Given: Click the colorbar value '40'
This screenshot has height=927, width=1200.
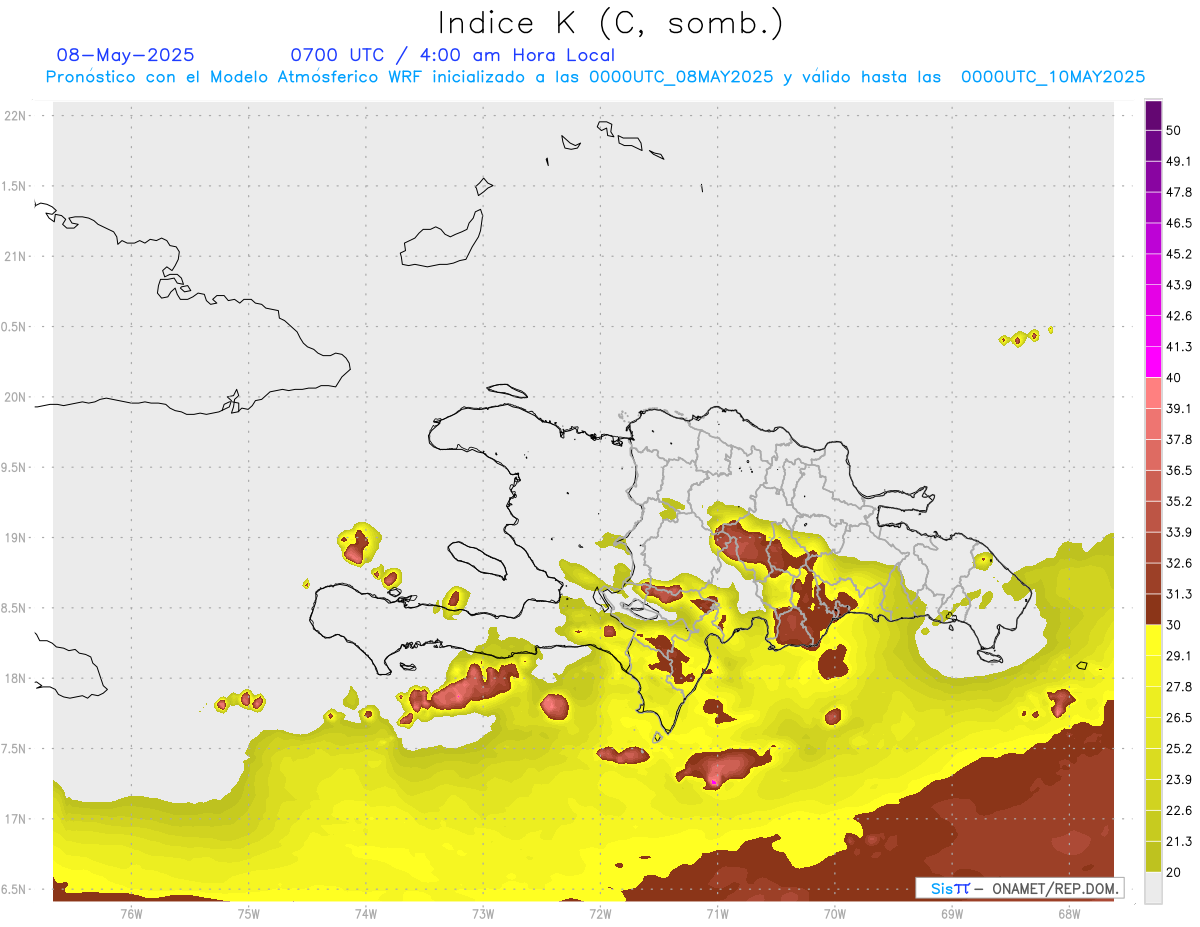Looking at the screenshot, I should (x=1174, y=378).
